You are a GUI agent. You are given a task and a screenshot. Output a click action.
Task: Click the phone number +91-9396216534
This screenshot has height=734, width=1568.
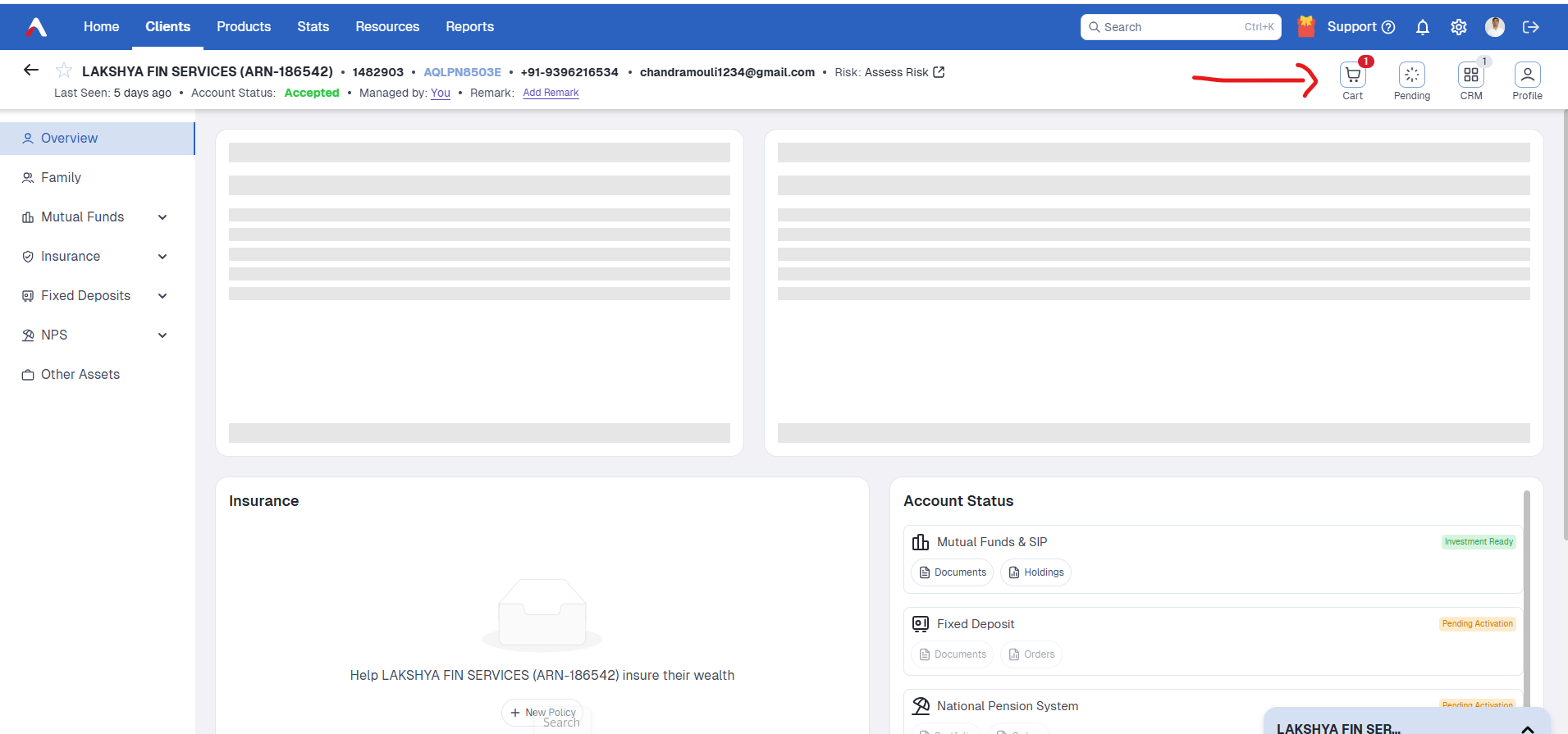pos(569,72)
